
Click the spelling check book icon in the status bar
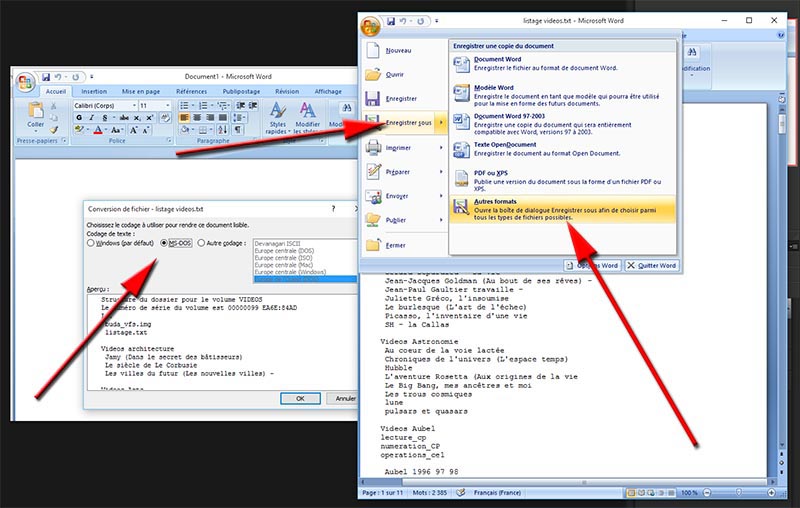click(x=461, y=493)
